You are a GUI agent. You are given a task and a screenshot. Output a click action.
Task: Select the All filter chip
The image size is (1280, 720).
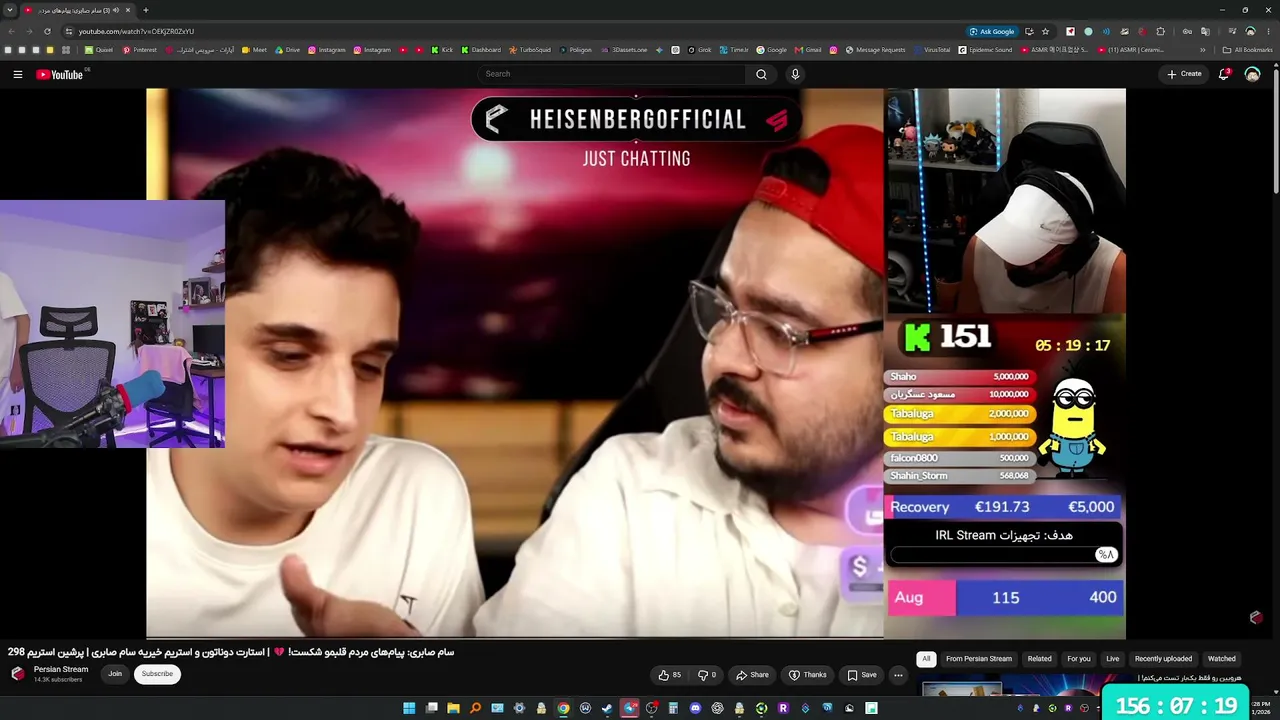(926, 659)
